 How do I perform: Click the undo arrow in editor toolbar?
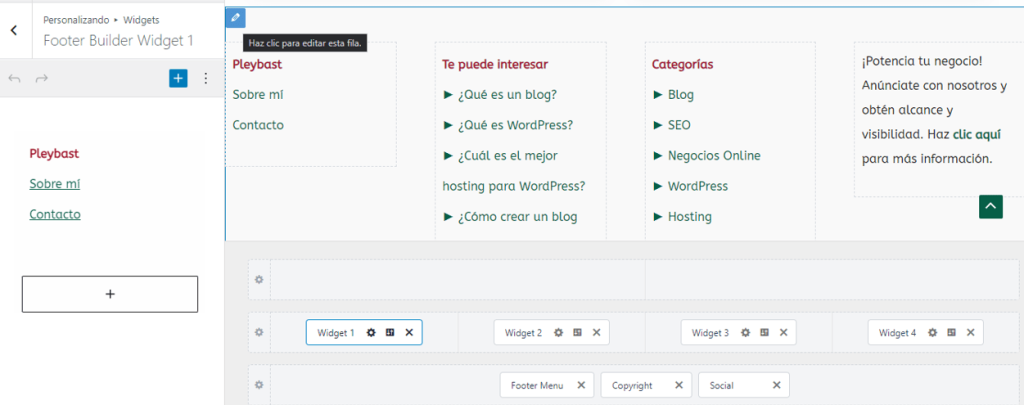click(x=14, y=78)
